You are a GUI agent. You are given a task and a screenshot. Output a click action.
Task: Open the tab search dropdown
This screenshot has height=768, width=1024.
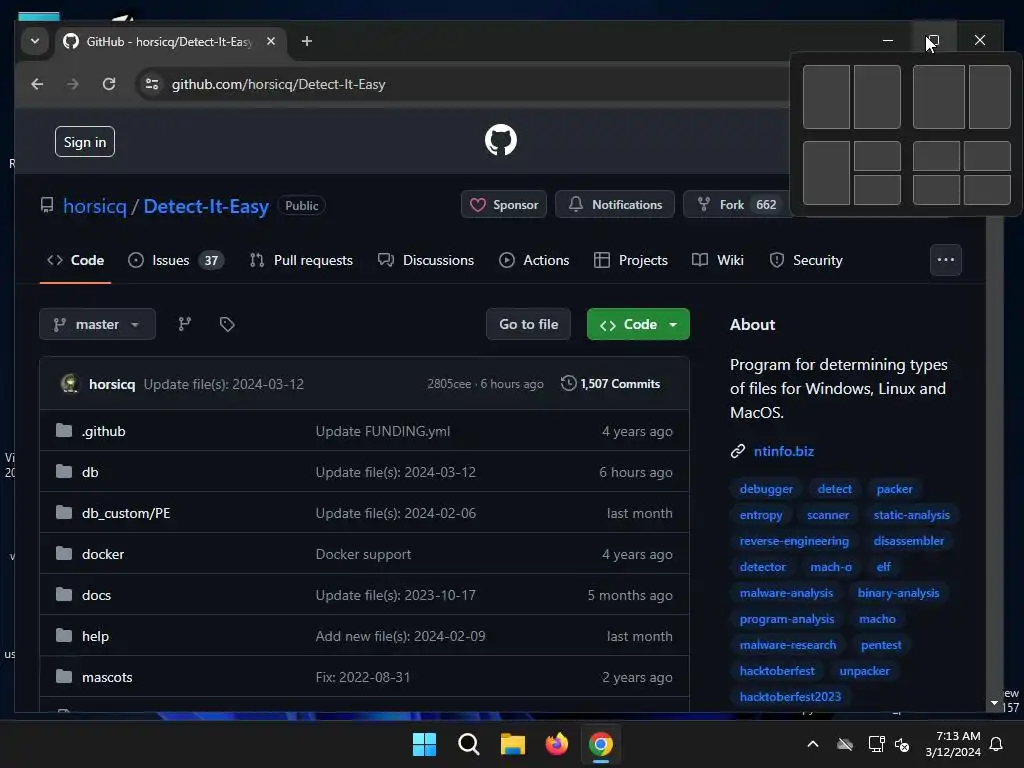point(35,41)
